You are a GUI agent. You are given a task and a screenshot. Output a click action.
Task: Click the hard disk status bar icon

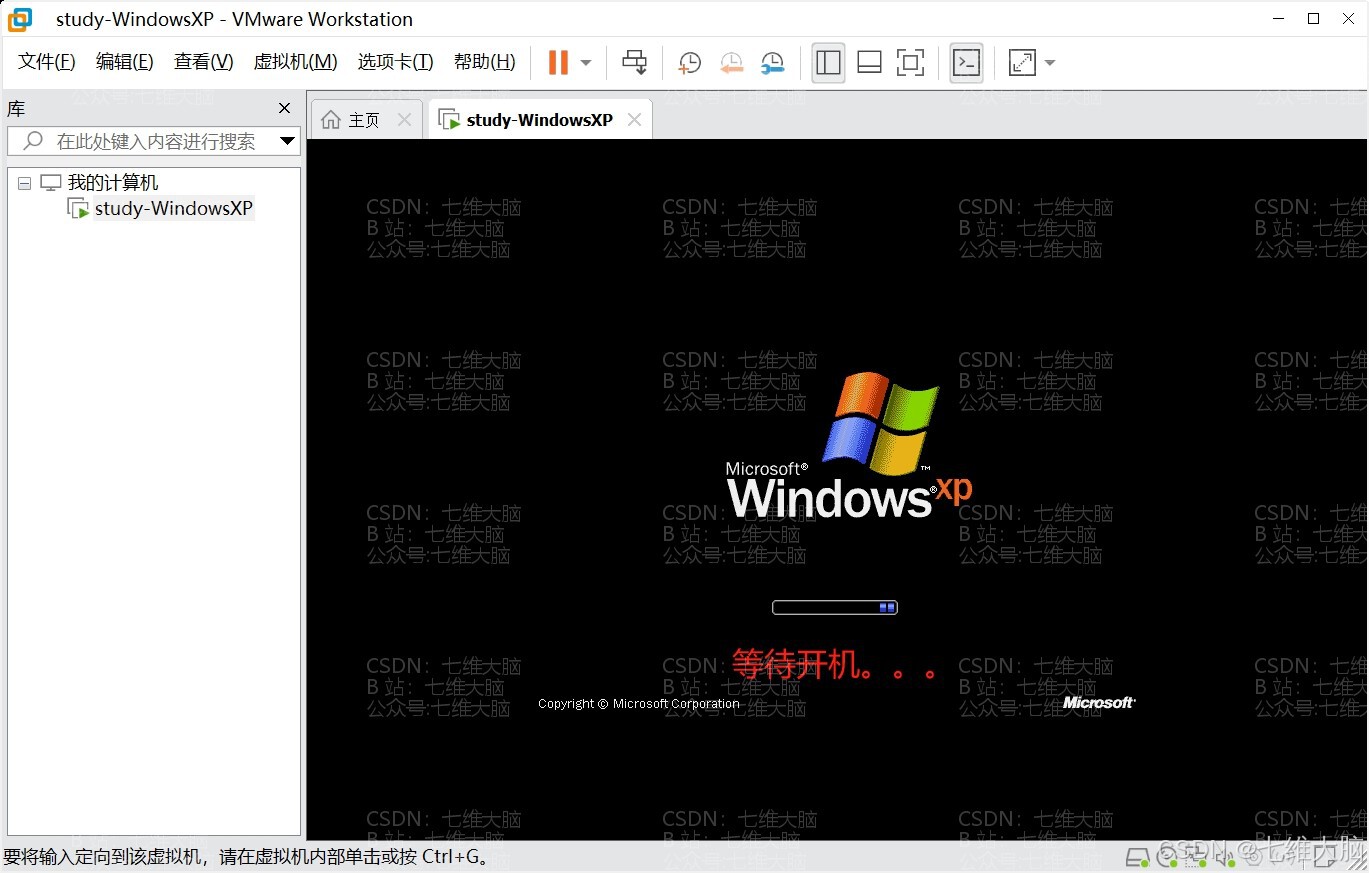click(1136, 857)
